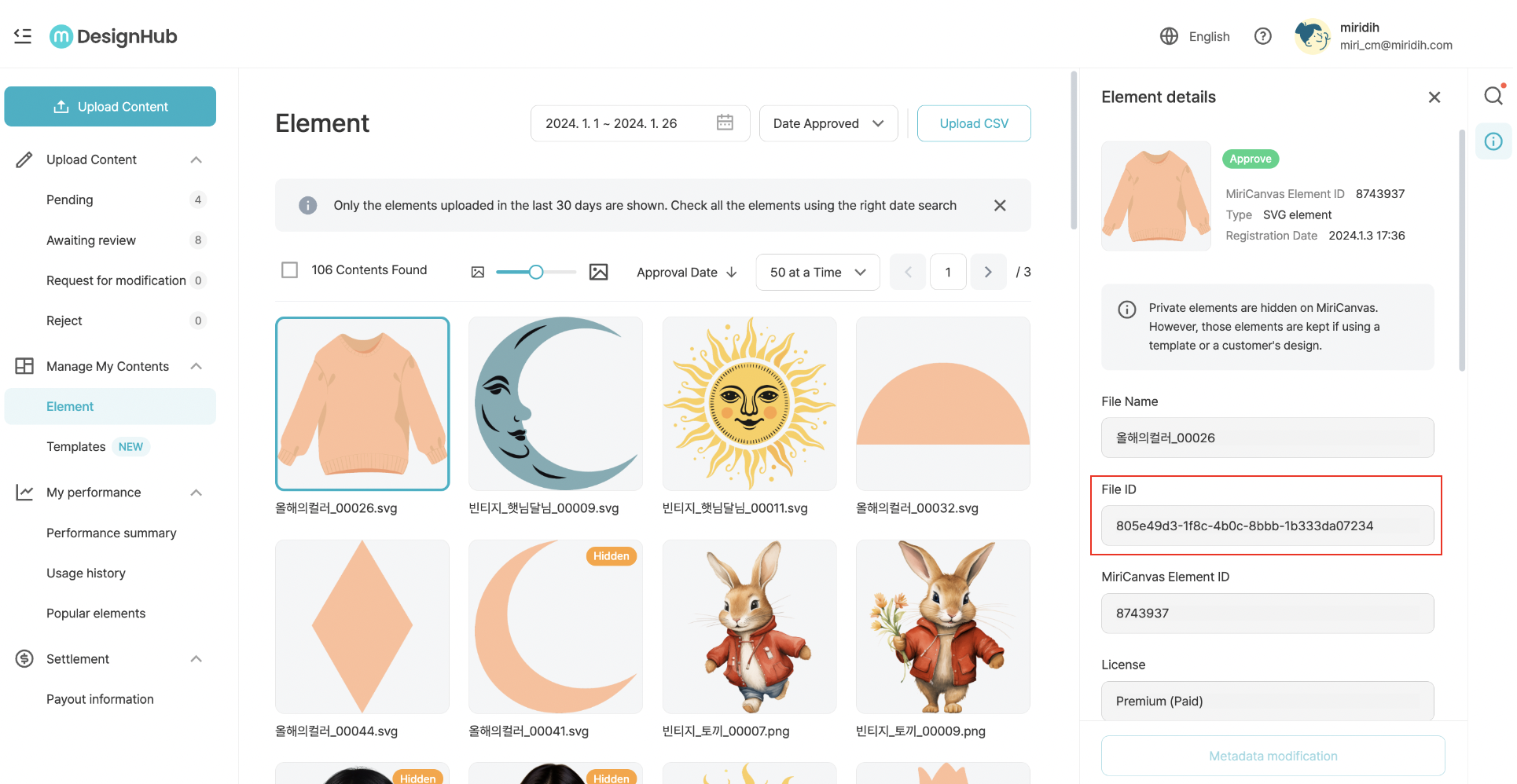Collapse the My performance section
Screen dimensions: 1517x784
tap(197, 493)
